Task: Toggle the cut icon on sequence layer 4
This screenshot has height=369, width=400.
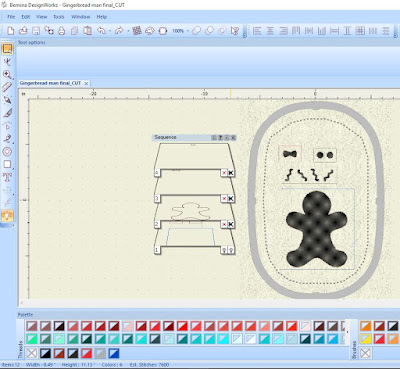Action: click(x=231, y=173)
